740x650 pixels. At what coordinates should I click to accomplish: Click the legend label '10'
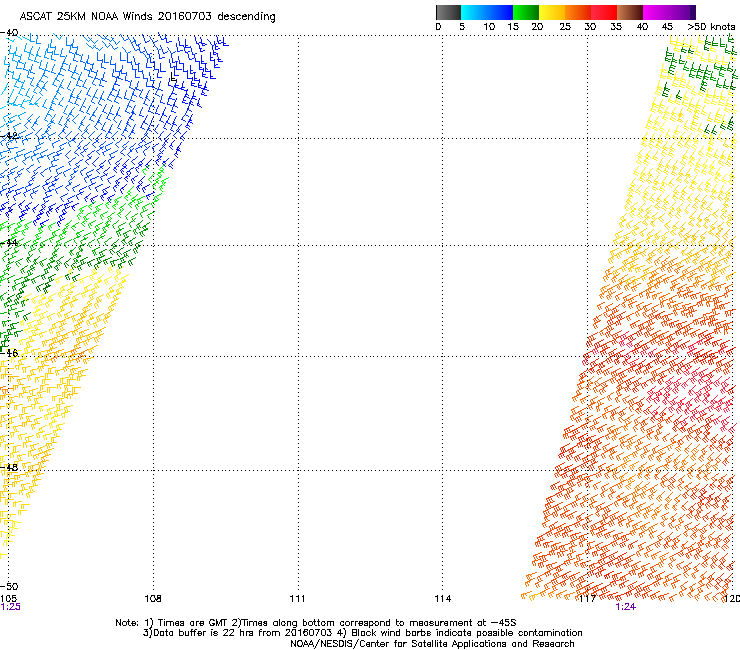tap(489, 27)
